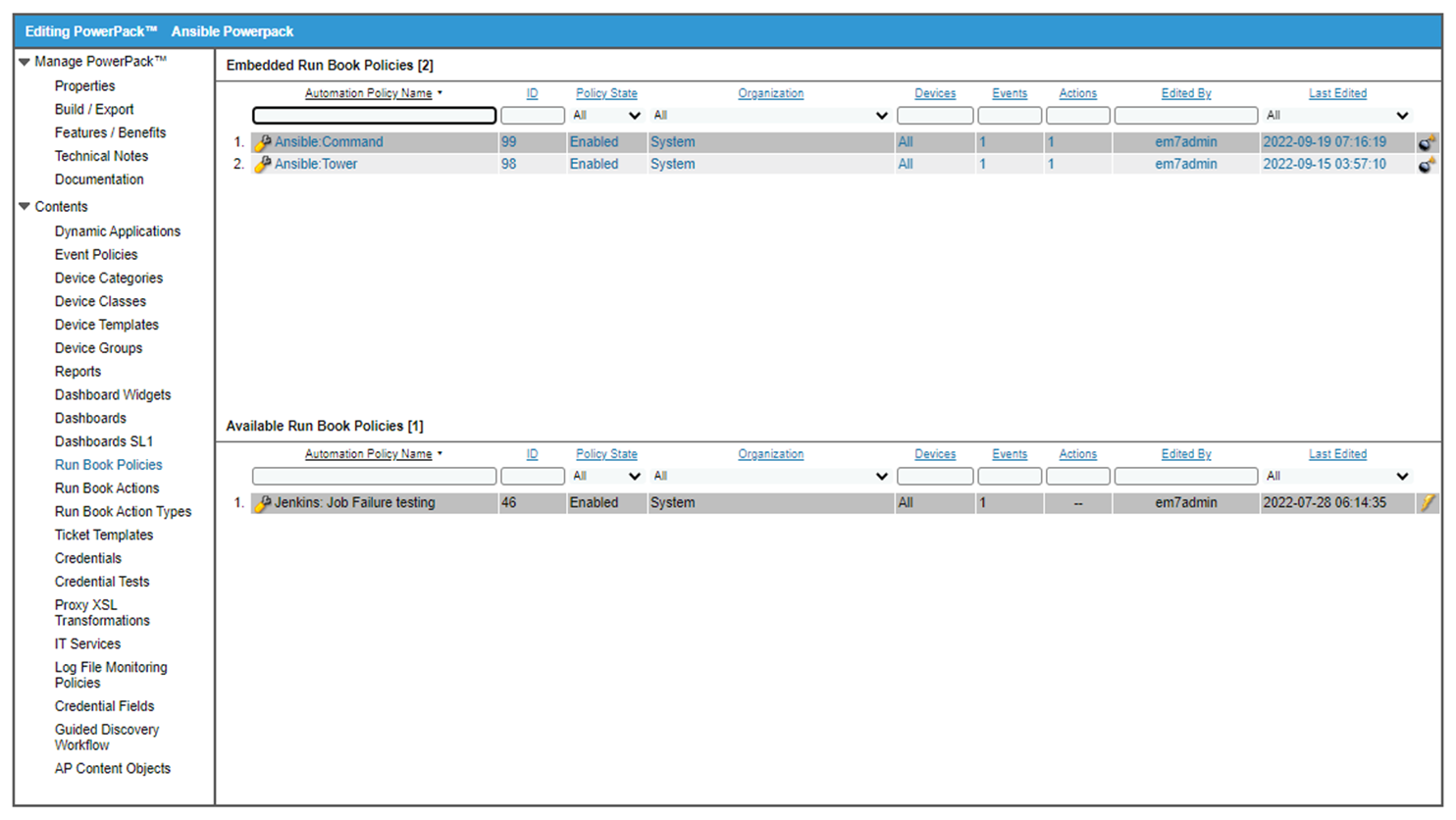Open Ticket Templates
This screenshot has width=1456, height=820.
pos(104,536)
